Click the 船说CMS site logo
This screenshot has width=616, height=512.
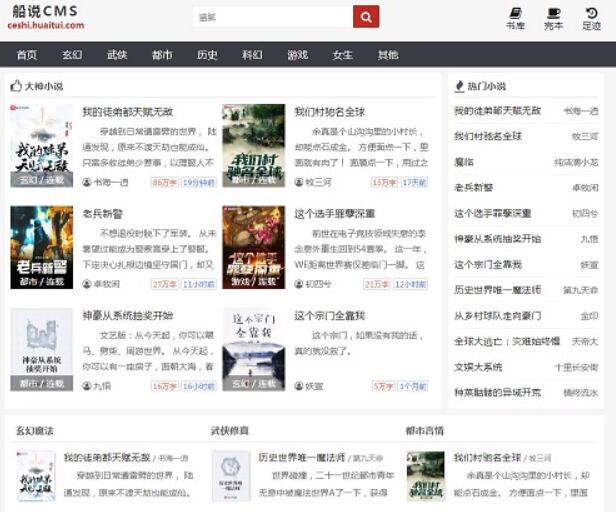coord(46,17)
